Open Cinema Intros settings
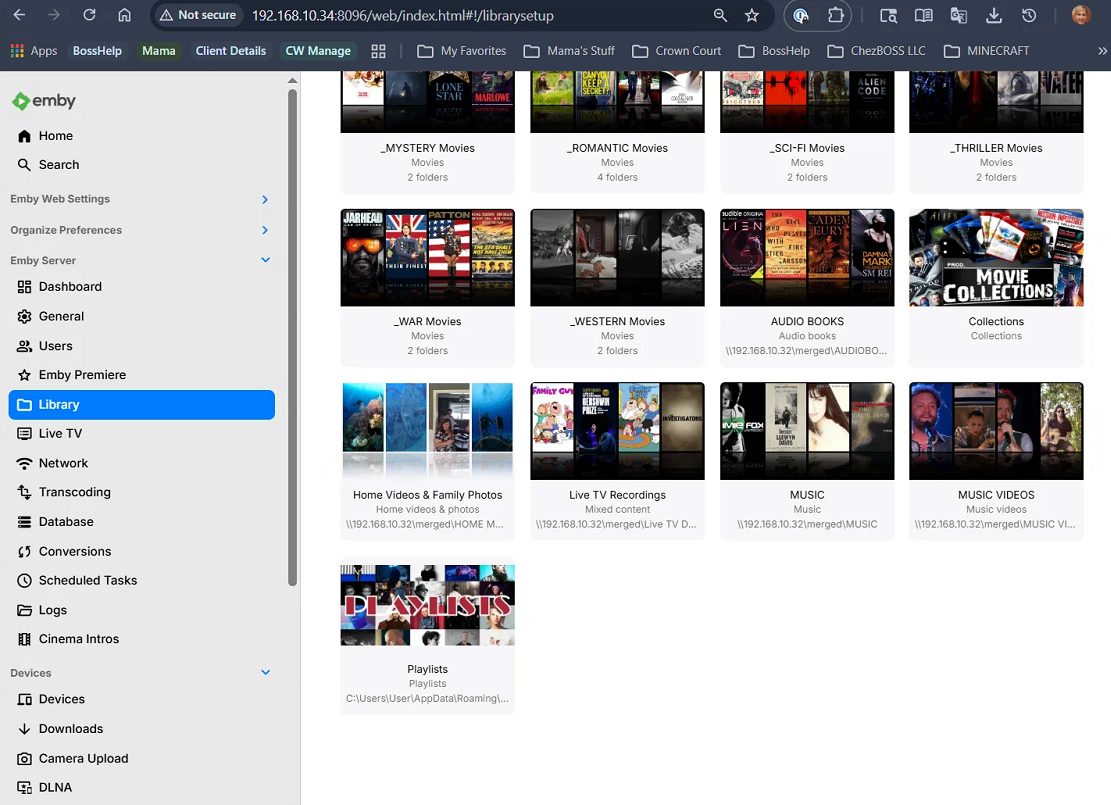 click(78, 639)
